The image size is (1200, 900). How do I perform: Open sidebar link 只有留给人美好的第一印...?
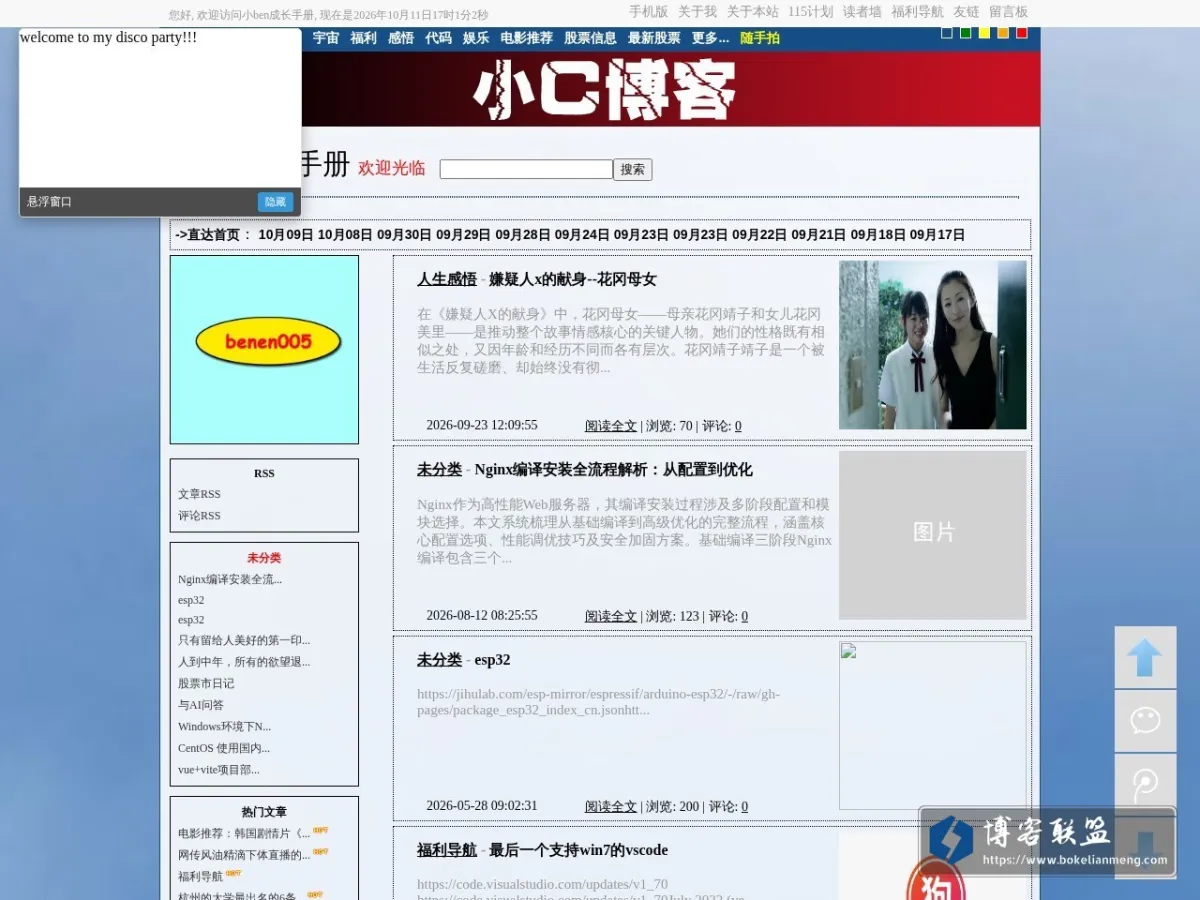click(244, 640)
